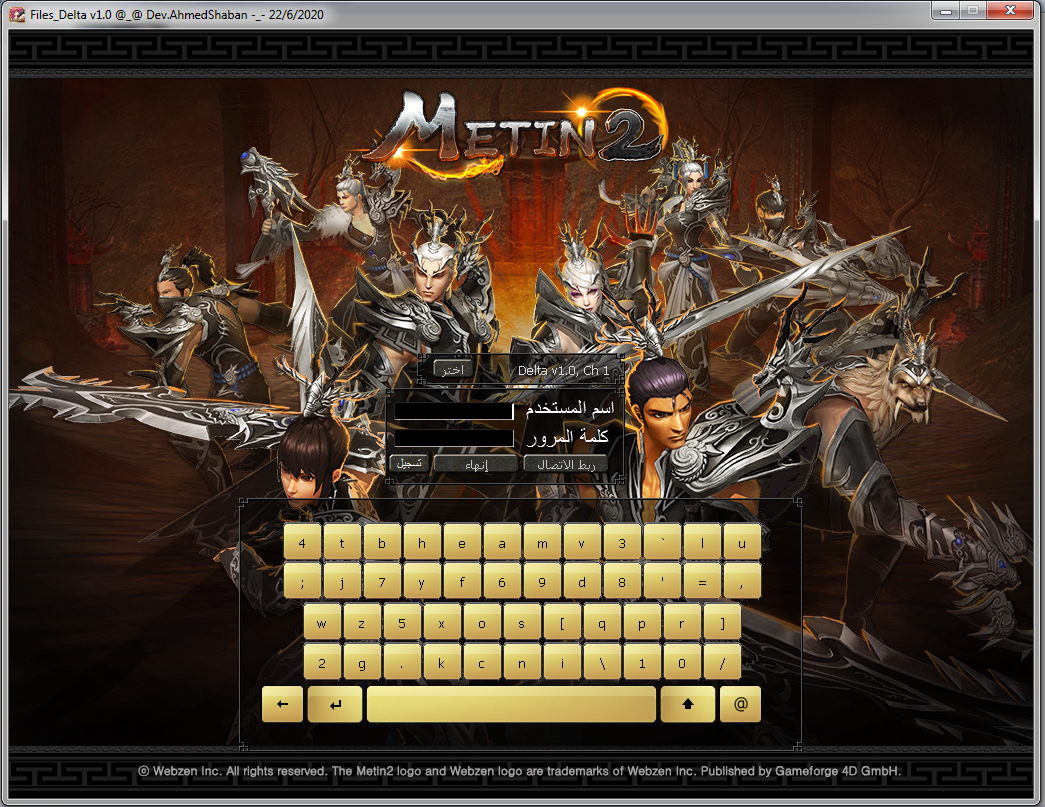Tap the equals (=) key
Viewport: 1045px width, 807px height.
(x=702, y=582)
